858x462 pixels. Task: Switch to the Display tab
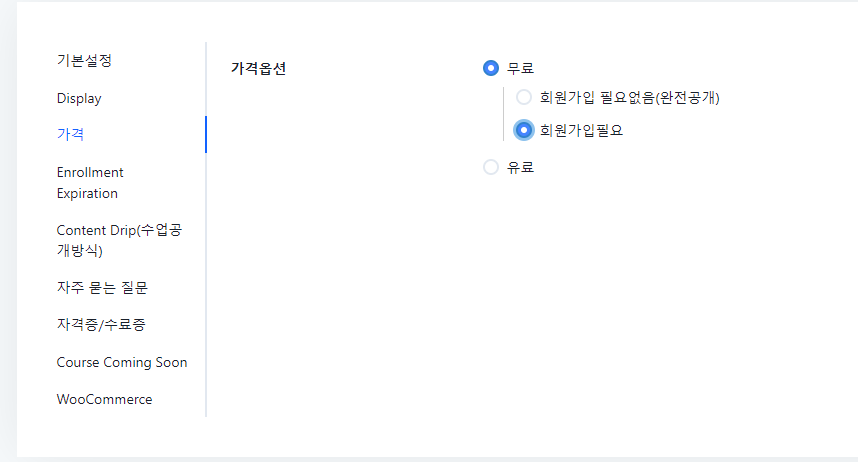pyautogui.click(x=79, y=98)
